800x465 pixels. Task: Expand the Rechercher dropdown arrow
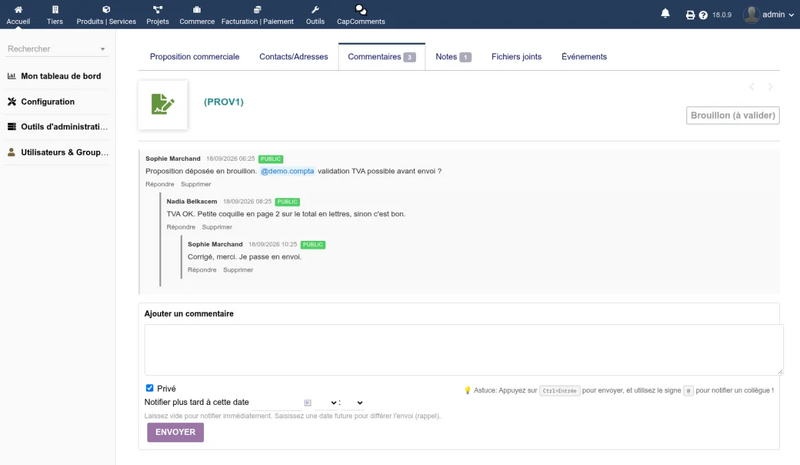click(x=103, y=49)
